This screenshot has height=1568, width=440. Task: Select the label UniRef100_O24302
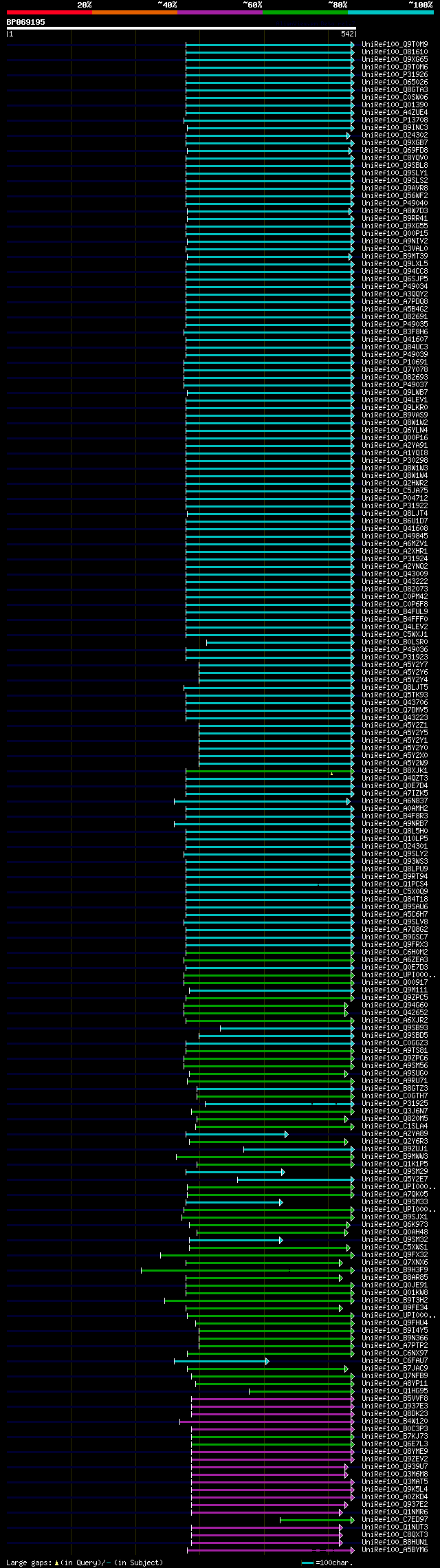pyautogui.click(x=395, y=135)
